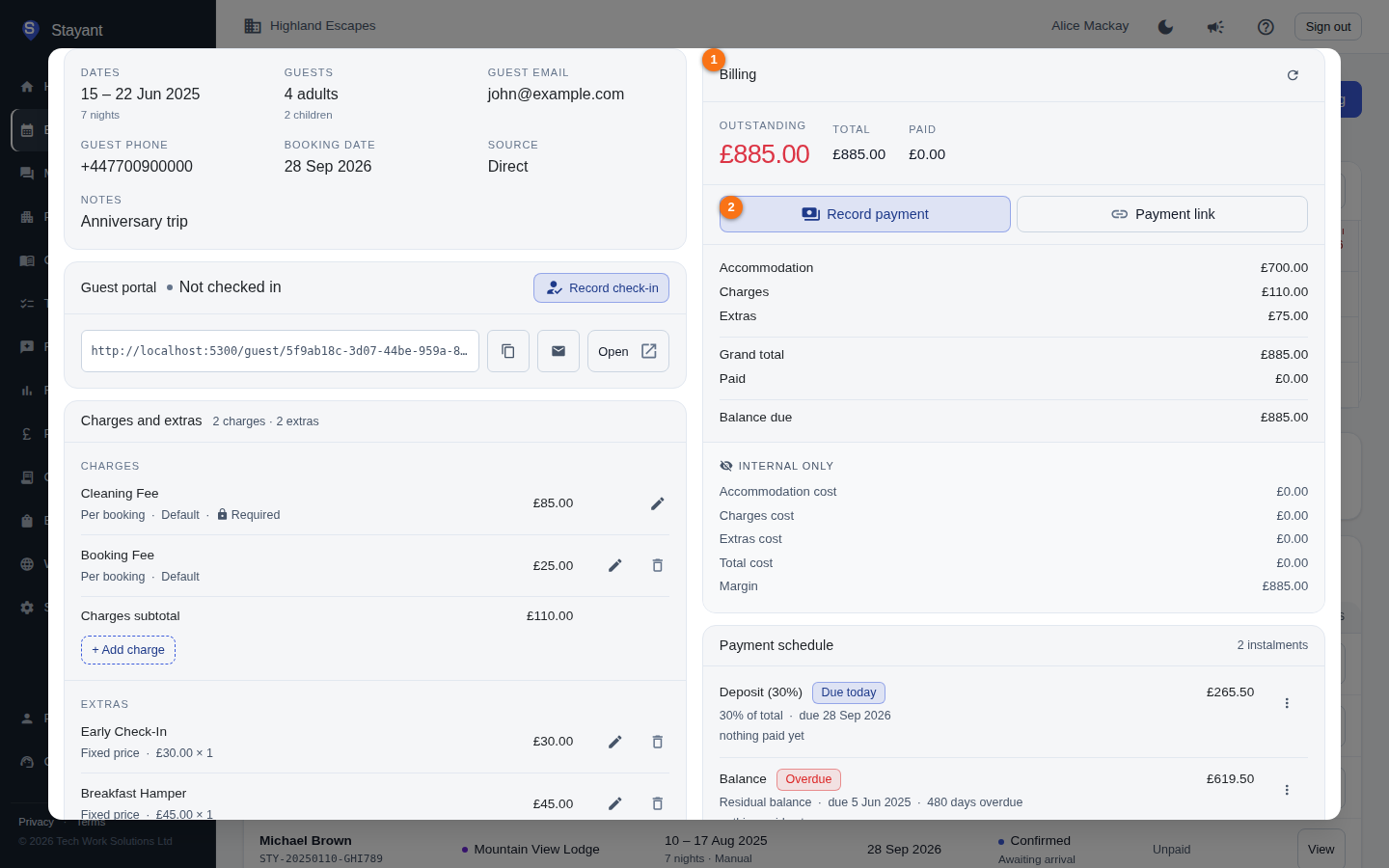Edit the Early Check-In extra
Screen dimensions: 1389x868
coord(615,742)
